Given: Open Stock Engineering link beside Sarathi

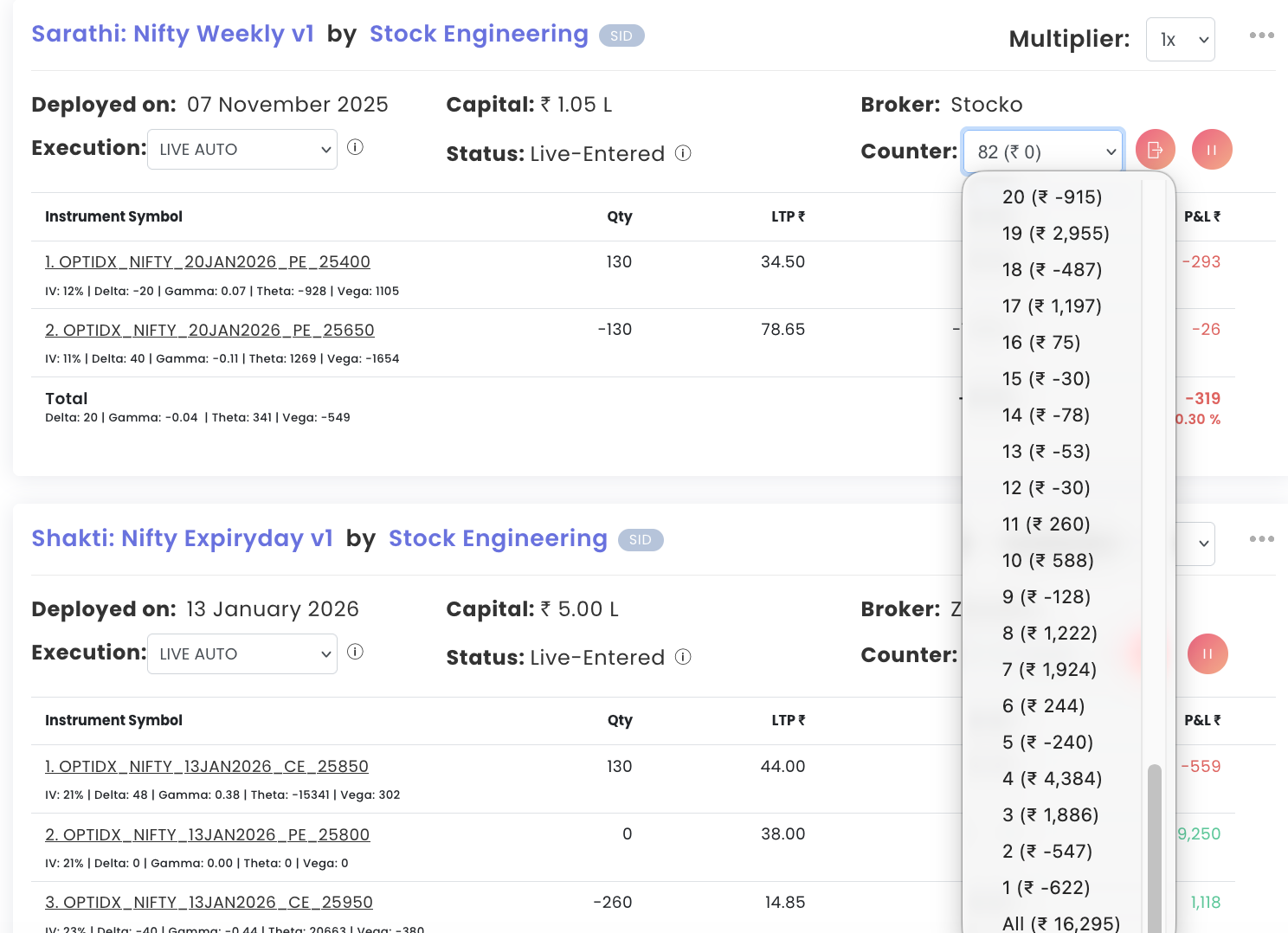Looking at the screenshot, I should [479, 34].
